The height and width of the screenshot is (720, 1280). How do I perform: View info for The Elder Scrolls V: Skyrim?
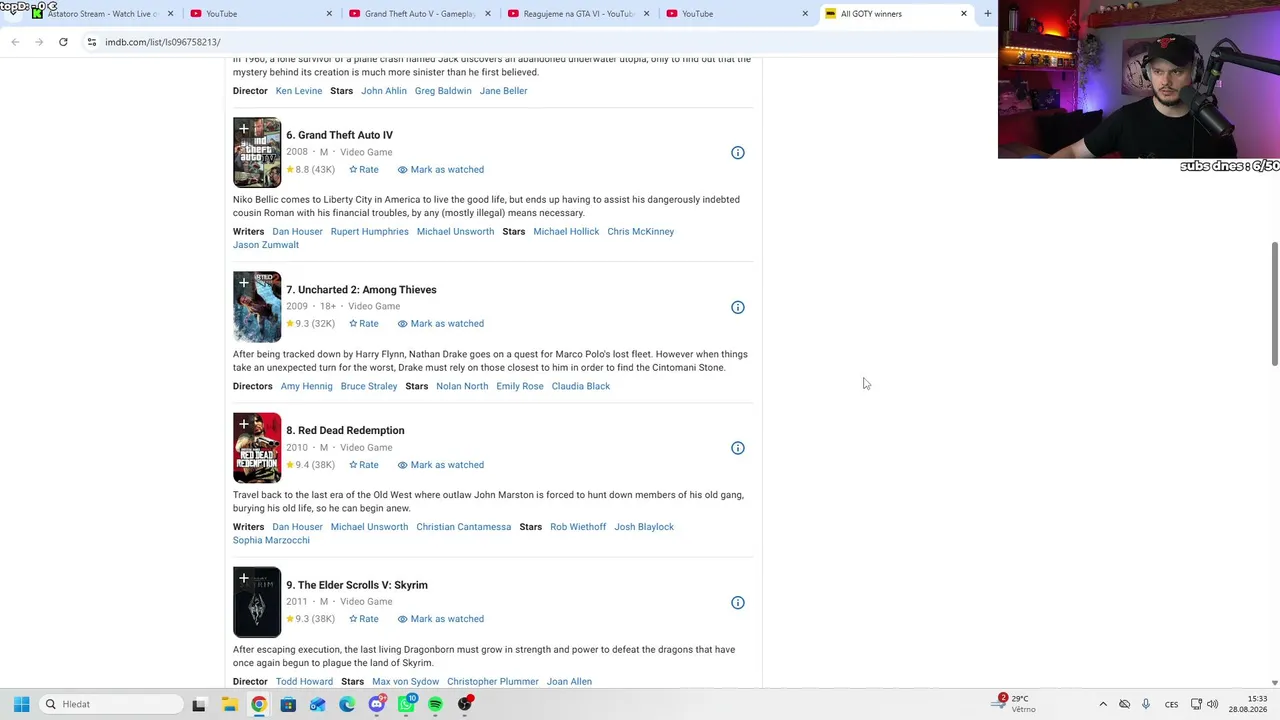tap(738, 603)
